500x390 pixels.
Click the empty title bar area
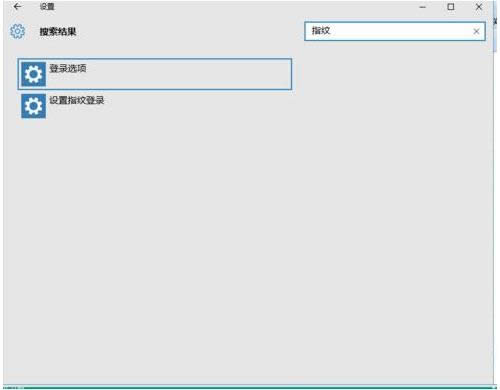point(233,7)
